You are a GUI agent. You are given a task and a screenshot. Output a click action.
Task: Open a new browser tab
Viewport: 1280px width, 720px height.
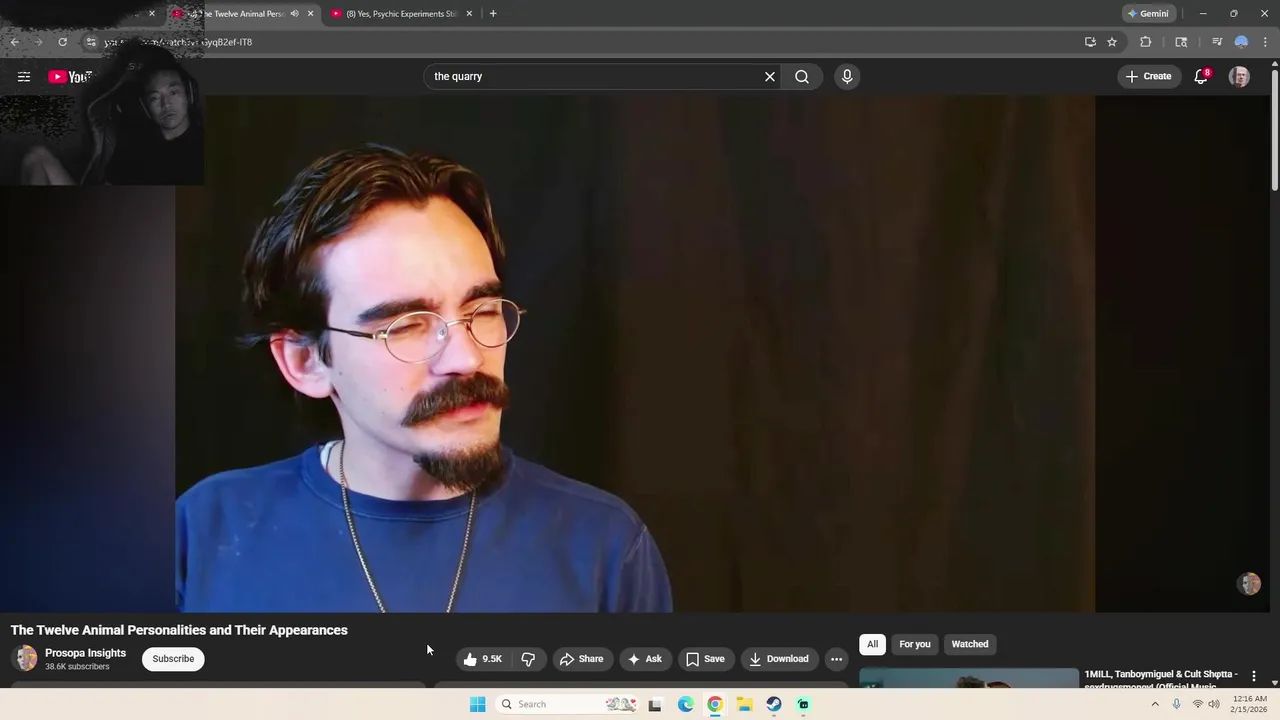click(493, 14)
